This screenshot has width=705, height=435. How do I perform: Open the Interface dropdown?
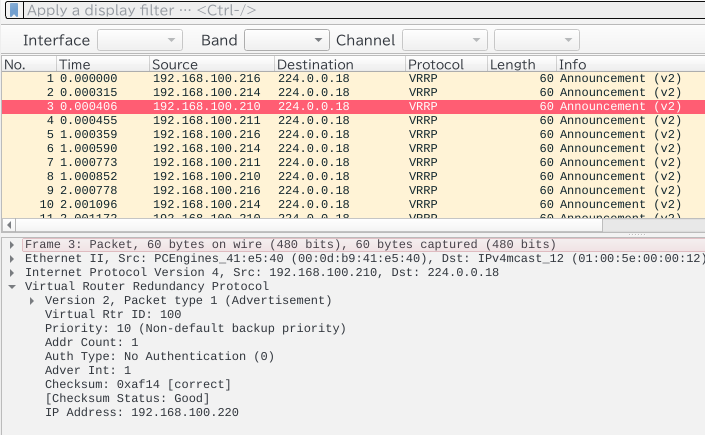tap(140, 40)
